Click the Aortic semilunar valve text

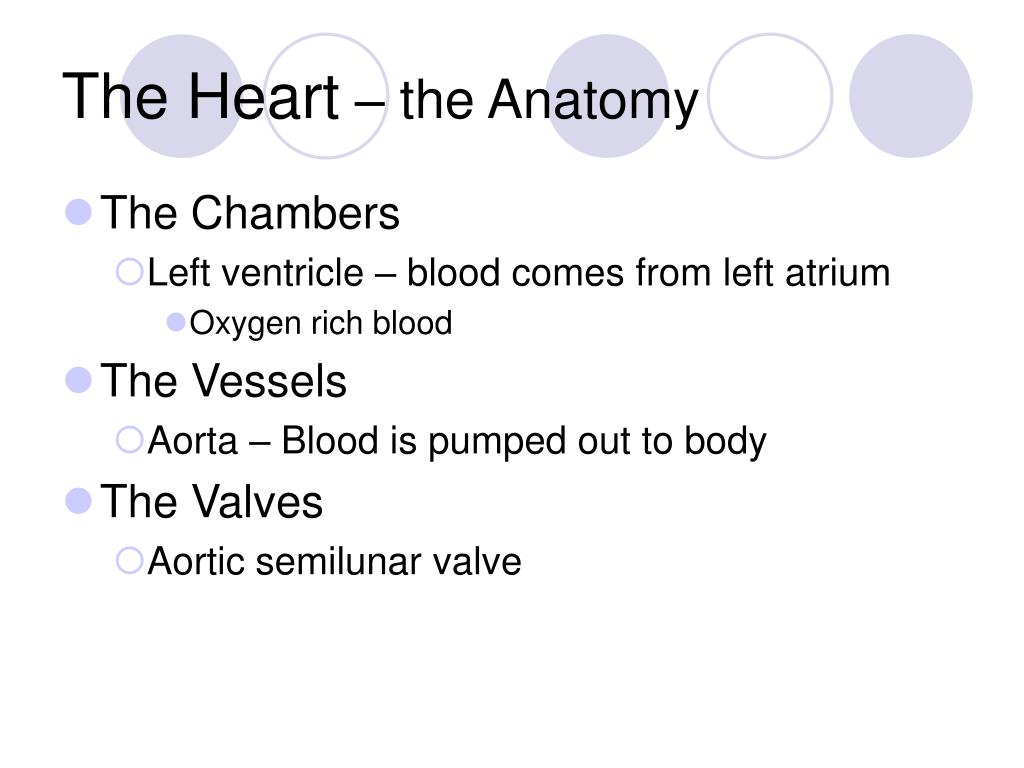(334, 562)
